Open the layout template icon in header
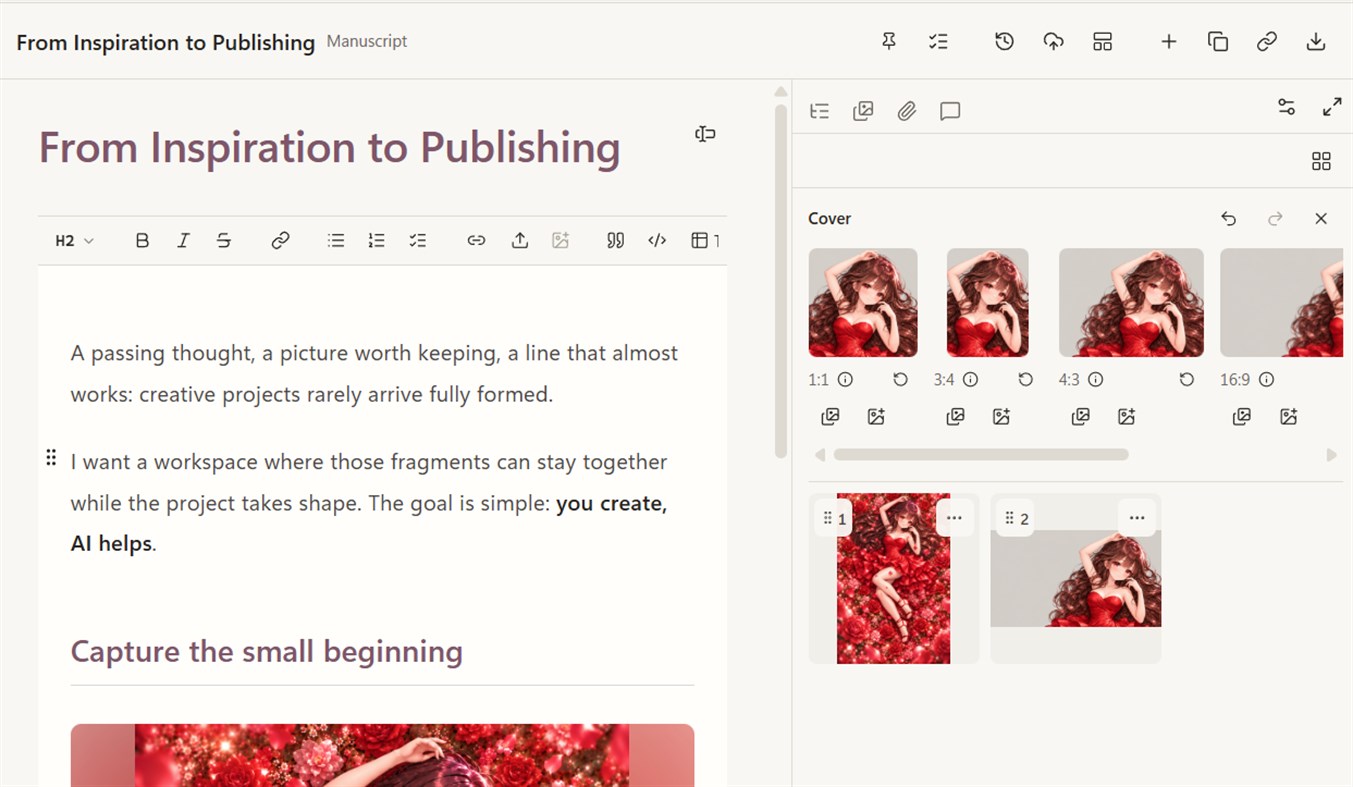Screen dimensions: 1353x787 [1102, 41]
